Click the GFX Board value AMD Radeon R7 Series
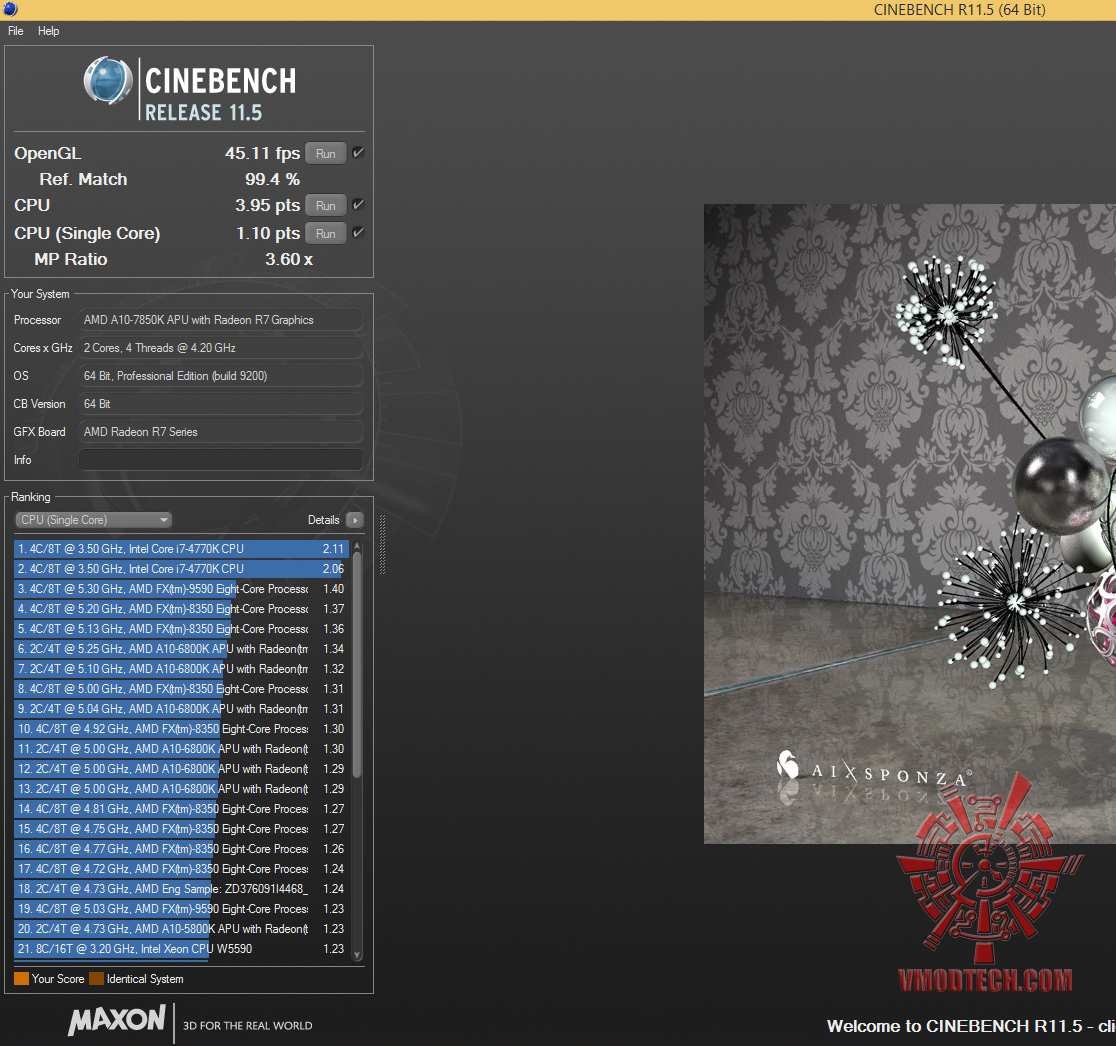This screenshot has width=1116, height=1046. tap(221, 431)
